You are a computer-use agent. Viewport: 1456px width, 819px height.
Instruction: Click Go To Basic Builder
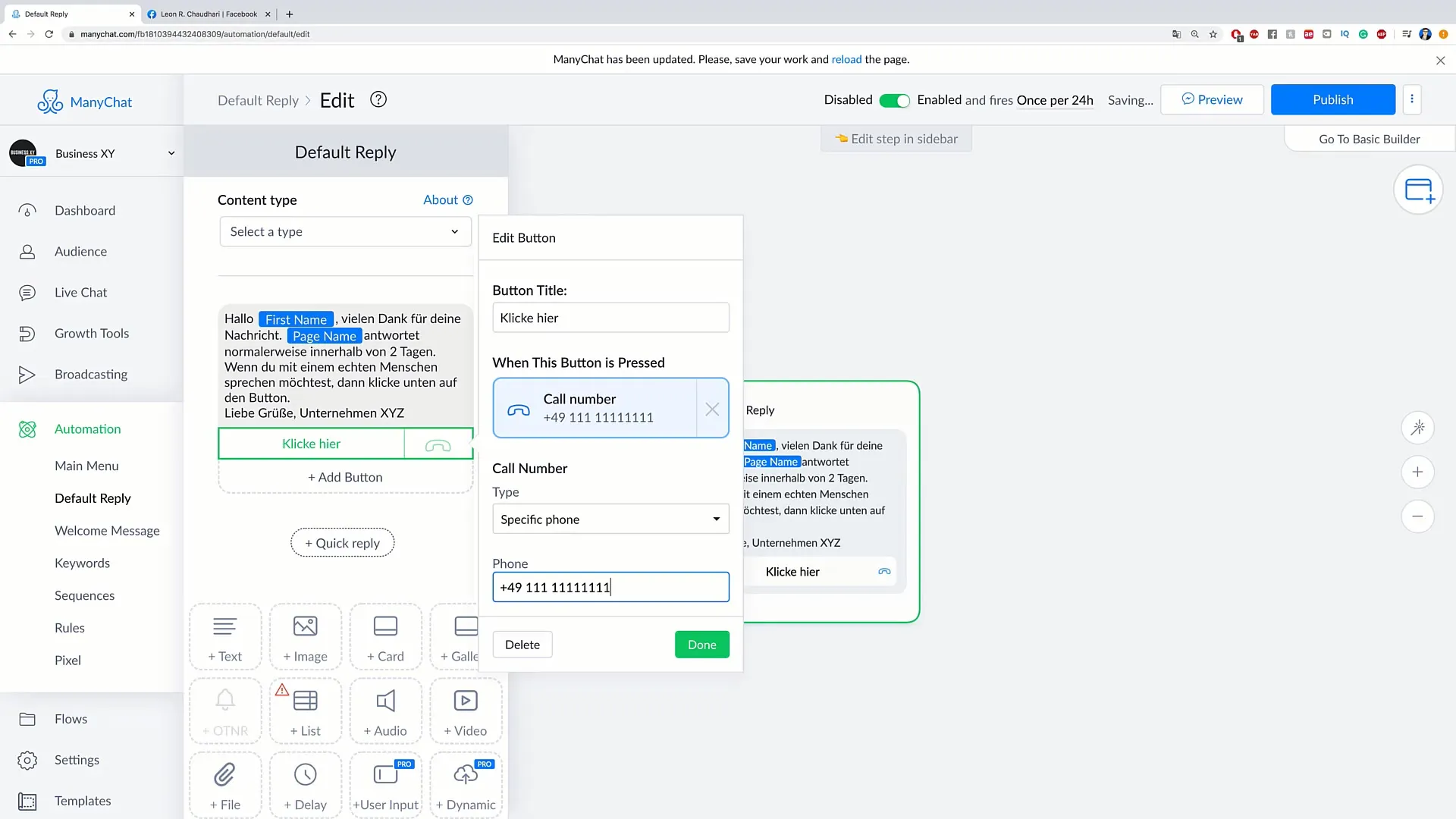(x=1369, y=139)
